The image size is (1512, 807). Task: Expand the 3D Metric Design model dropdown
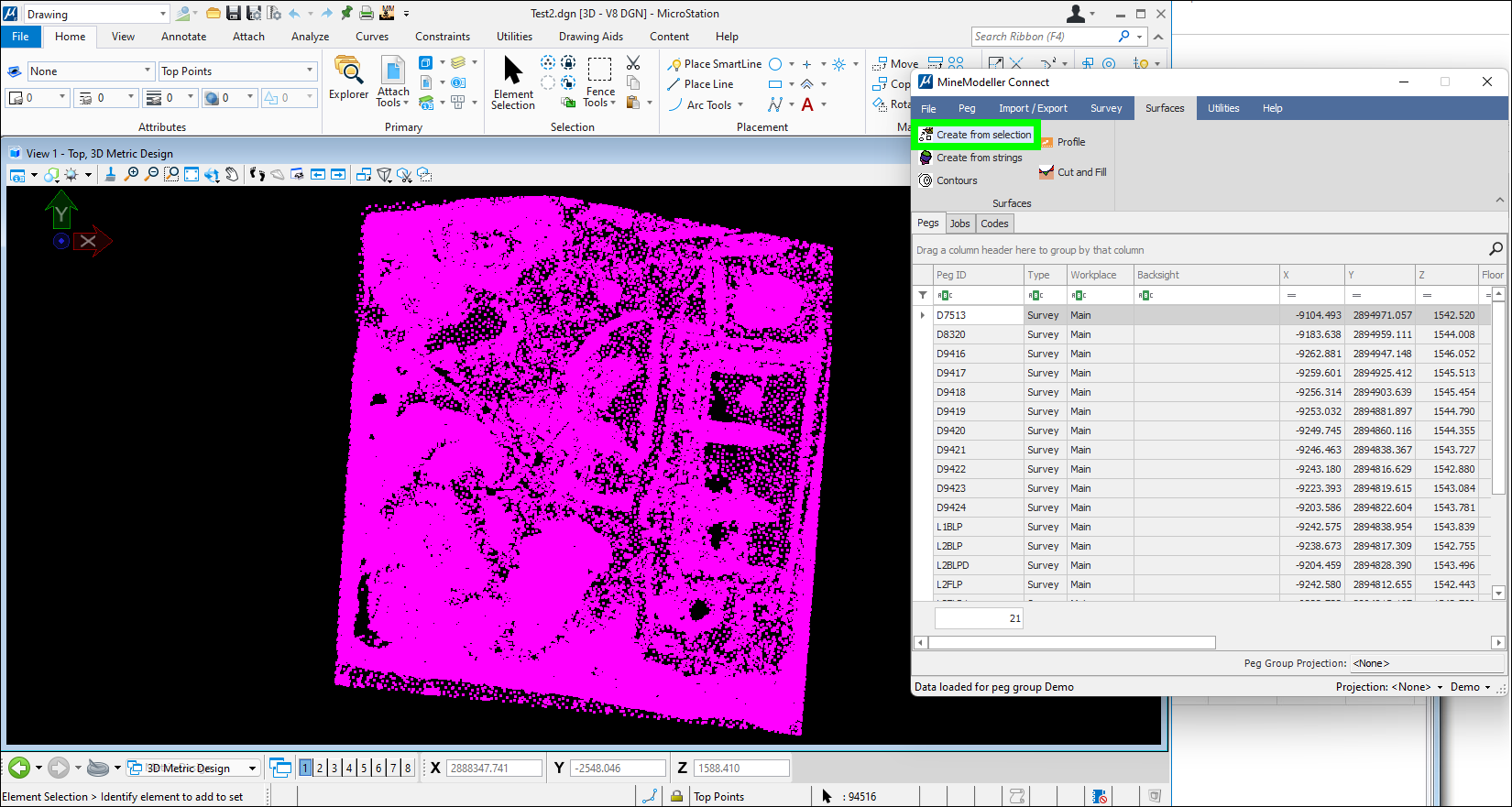(x=252, y=768)
